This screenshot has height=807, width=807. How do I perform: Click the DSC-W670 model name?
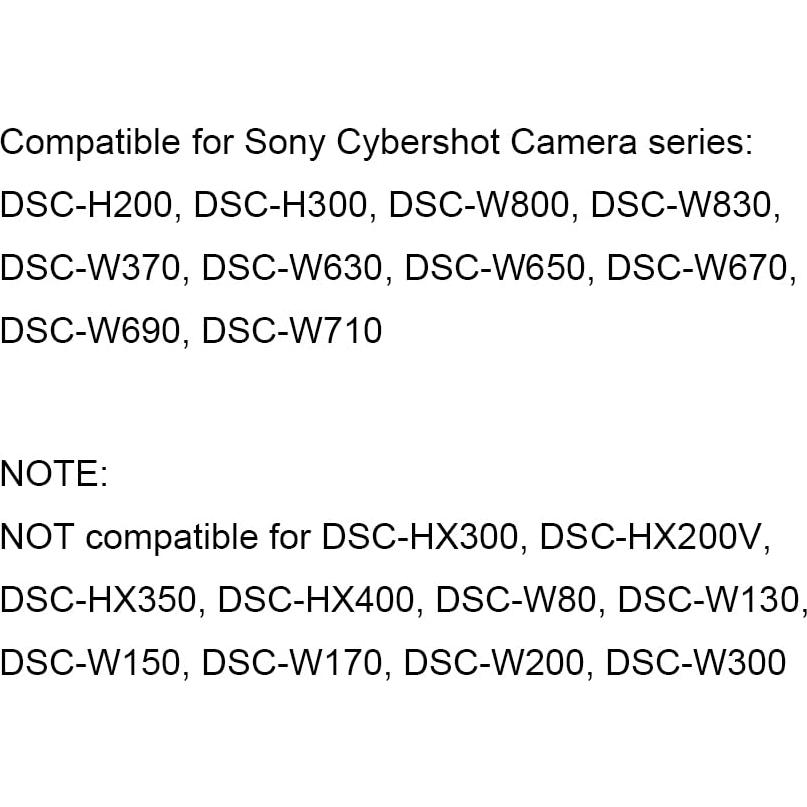(x=700, y=268)
